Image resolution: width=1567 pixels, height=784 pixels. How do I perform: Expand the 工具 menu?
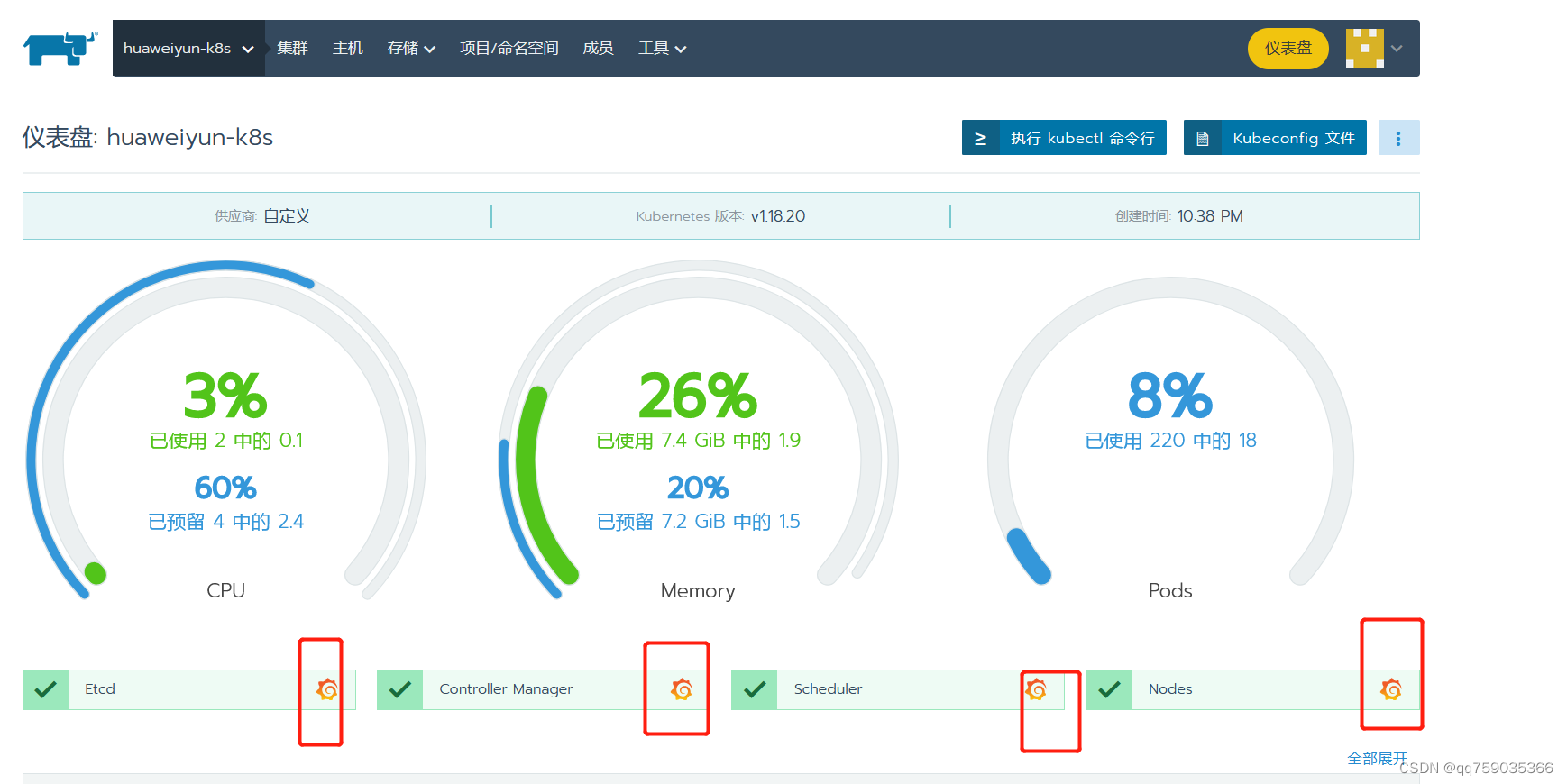click(662, 49)
